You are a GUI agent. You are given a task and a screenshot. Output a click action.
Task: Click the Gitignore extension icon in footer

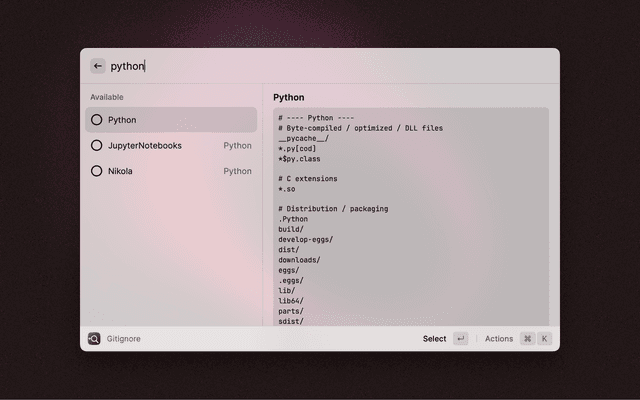(x=94, y=339)
